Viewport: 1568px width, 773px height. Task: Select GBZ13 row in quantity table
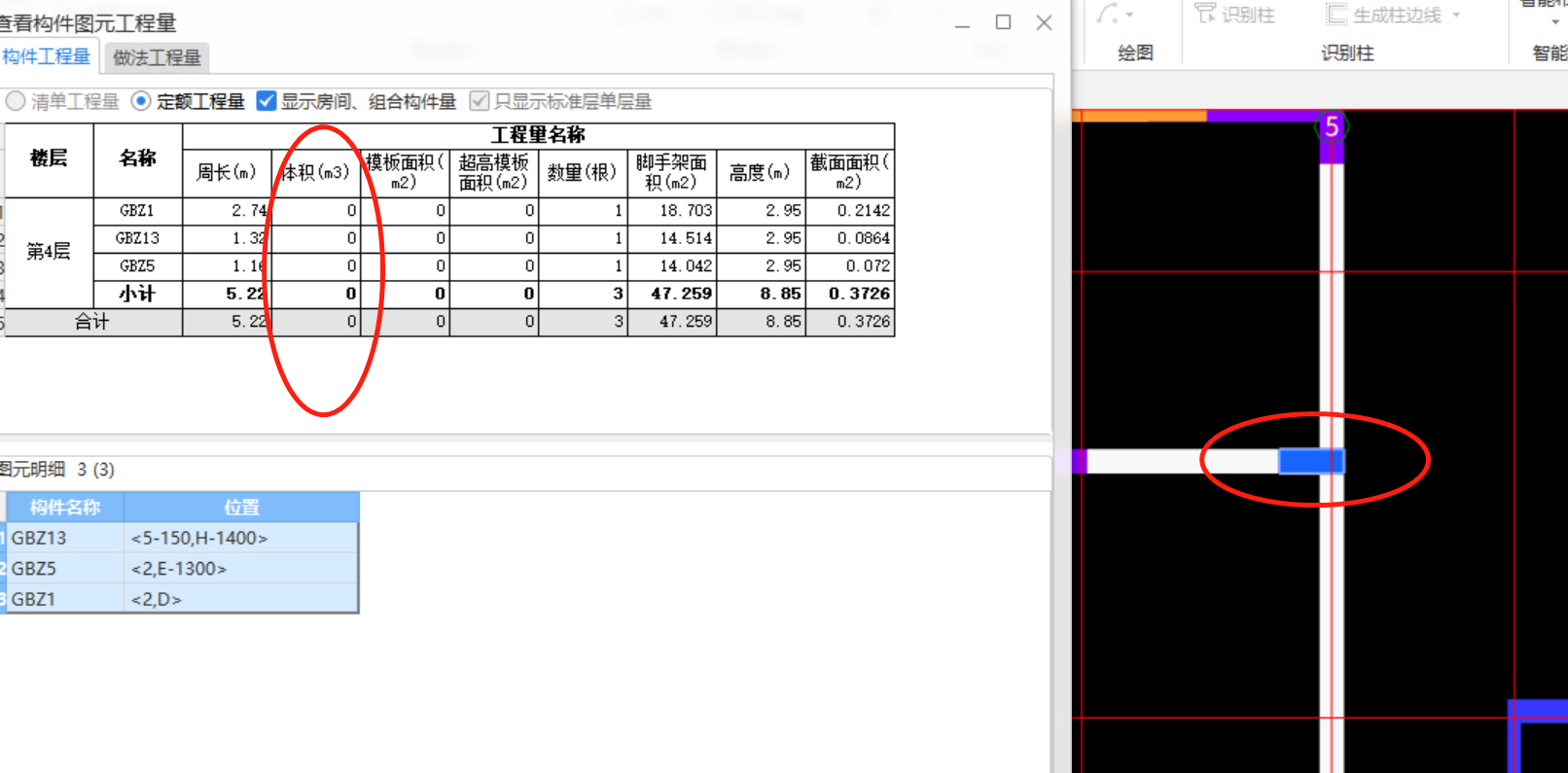click(x=138, y=238)
